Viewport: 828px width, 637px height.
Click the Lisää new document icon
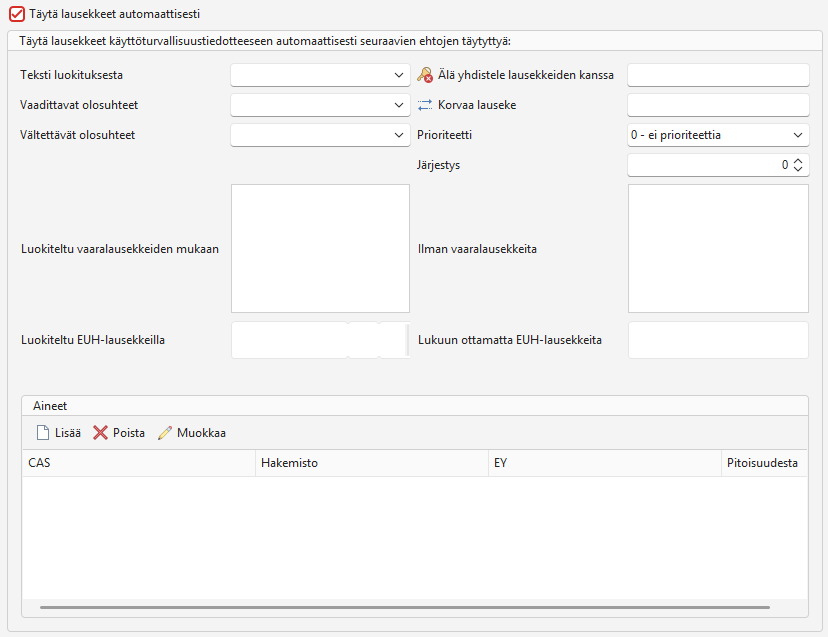(x=42, y=433)
